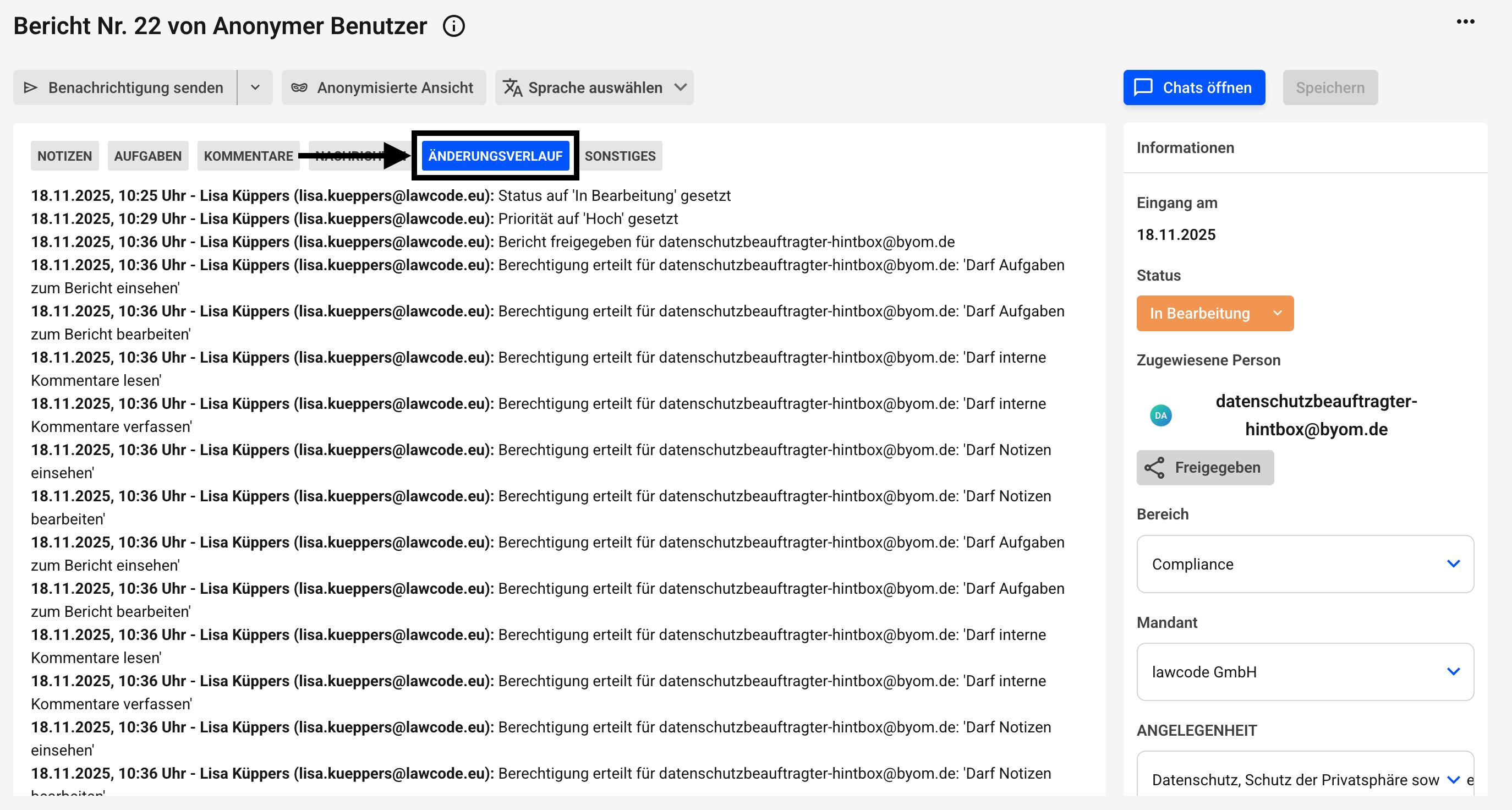Select the KOMMENTARE tab
Viewport: 1512px width, 810px height.
click(x=248, y=156)
